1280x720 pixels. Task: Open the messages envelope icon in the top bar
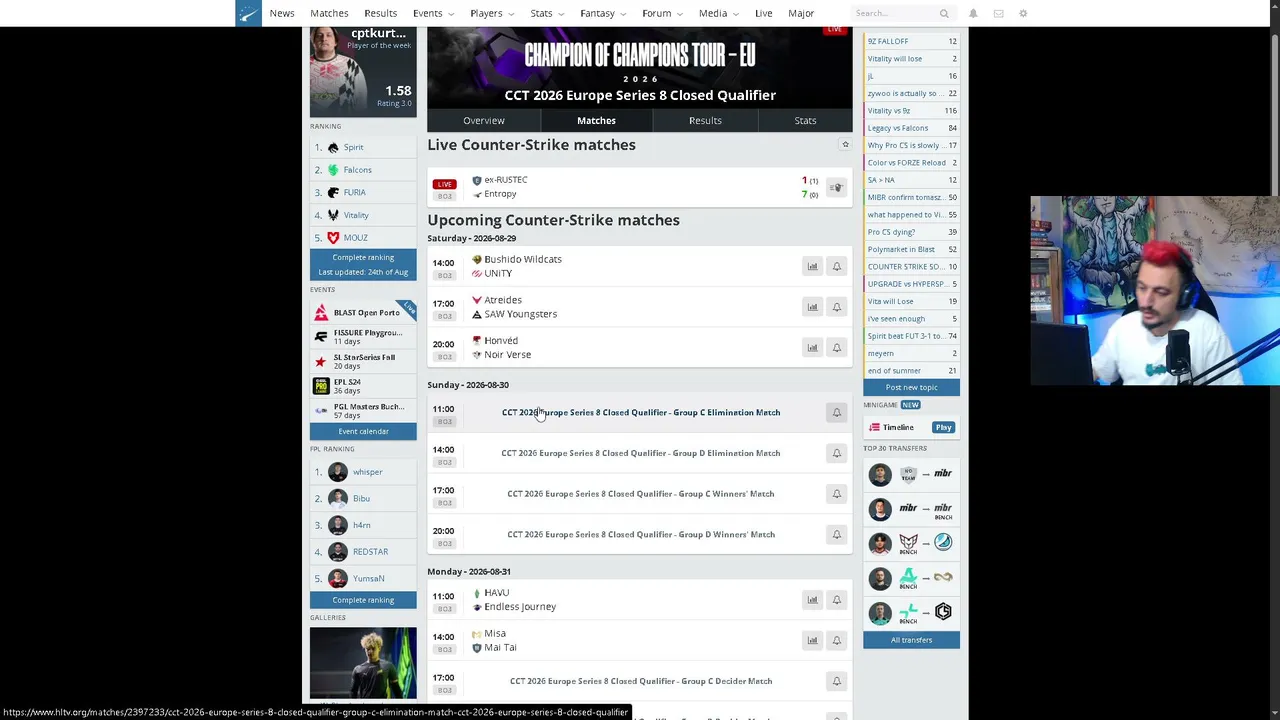click(x=998, y=14)
